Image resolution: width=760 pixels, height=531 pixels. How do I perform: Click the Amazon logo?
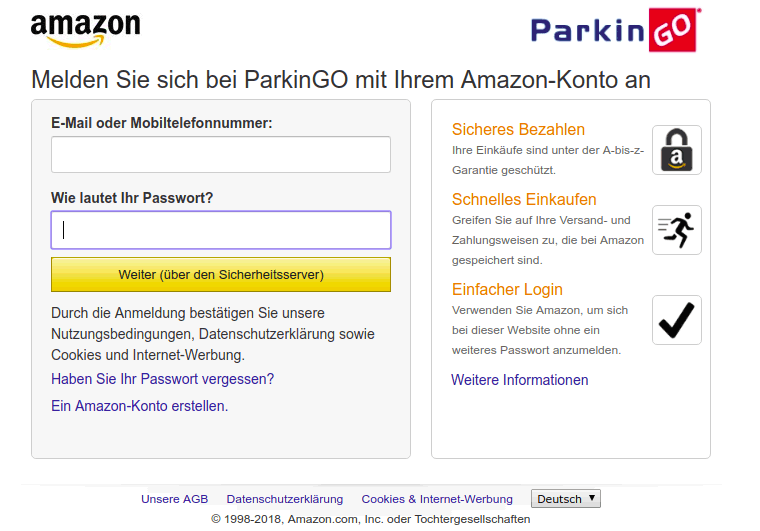(x=85, y=30)
